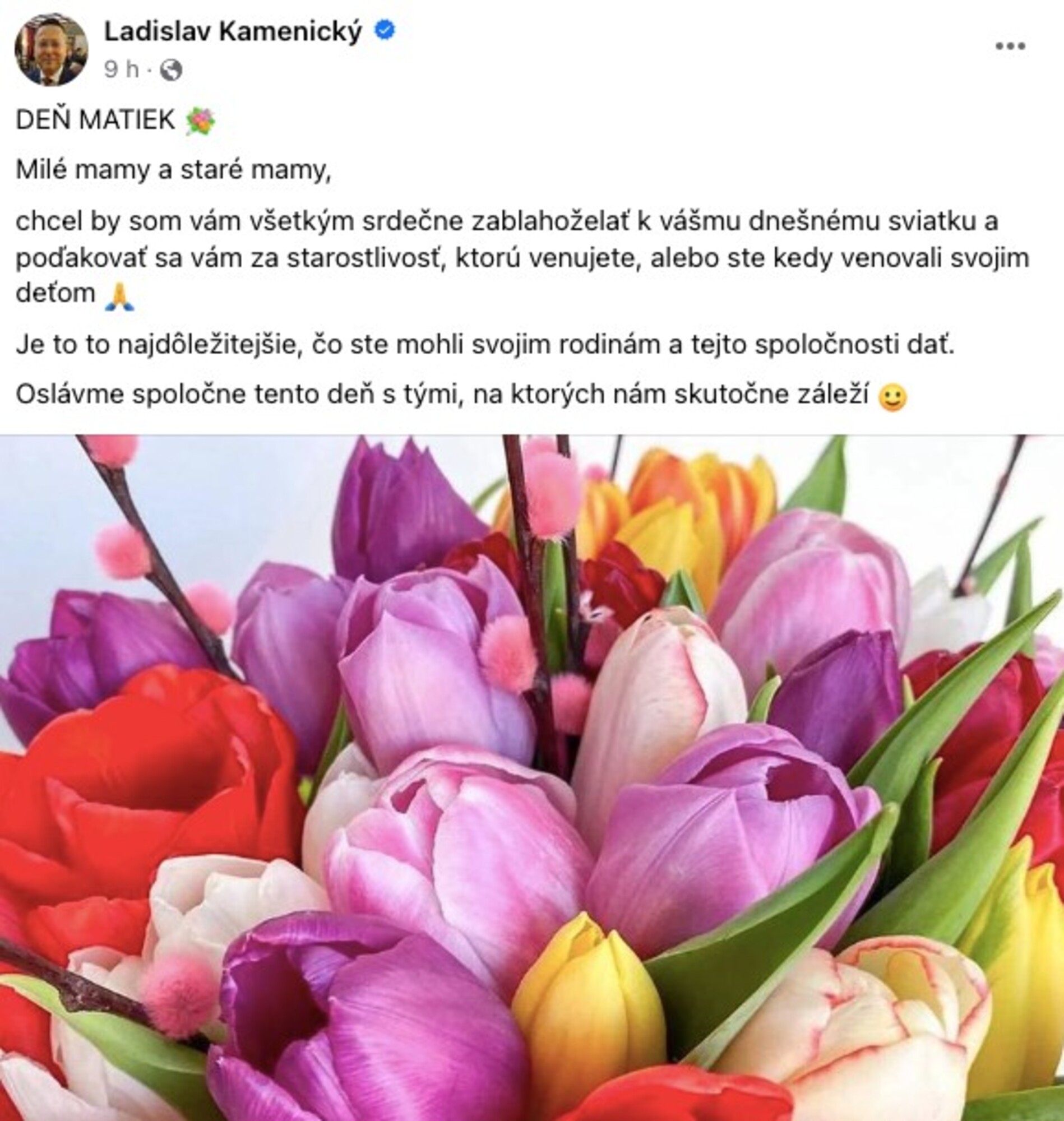Click the line Oslávme spoločne tento deň

442,395
